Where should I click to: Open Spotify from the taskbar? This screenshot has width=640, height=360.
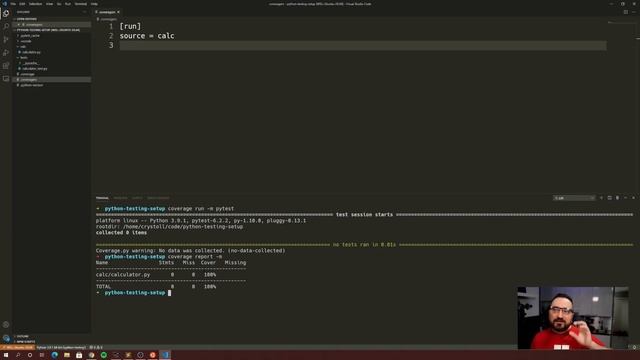click(104, 355)
